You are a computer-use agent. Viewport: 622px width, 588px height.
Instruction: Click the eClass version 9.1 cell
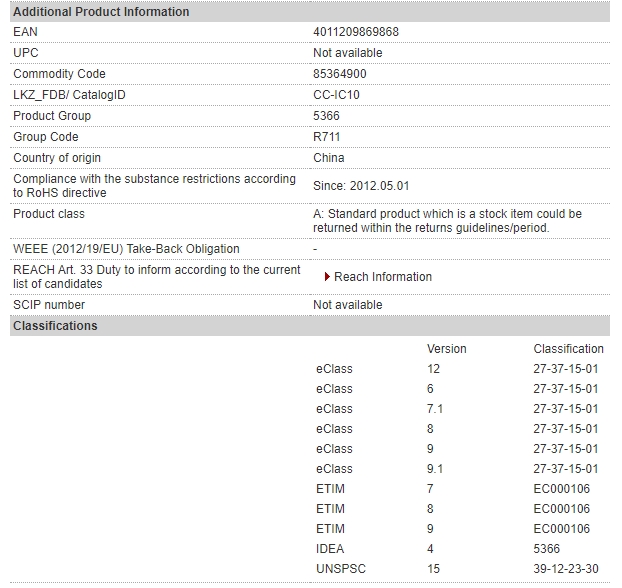point(435,469)
